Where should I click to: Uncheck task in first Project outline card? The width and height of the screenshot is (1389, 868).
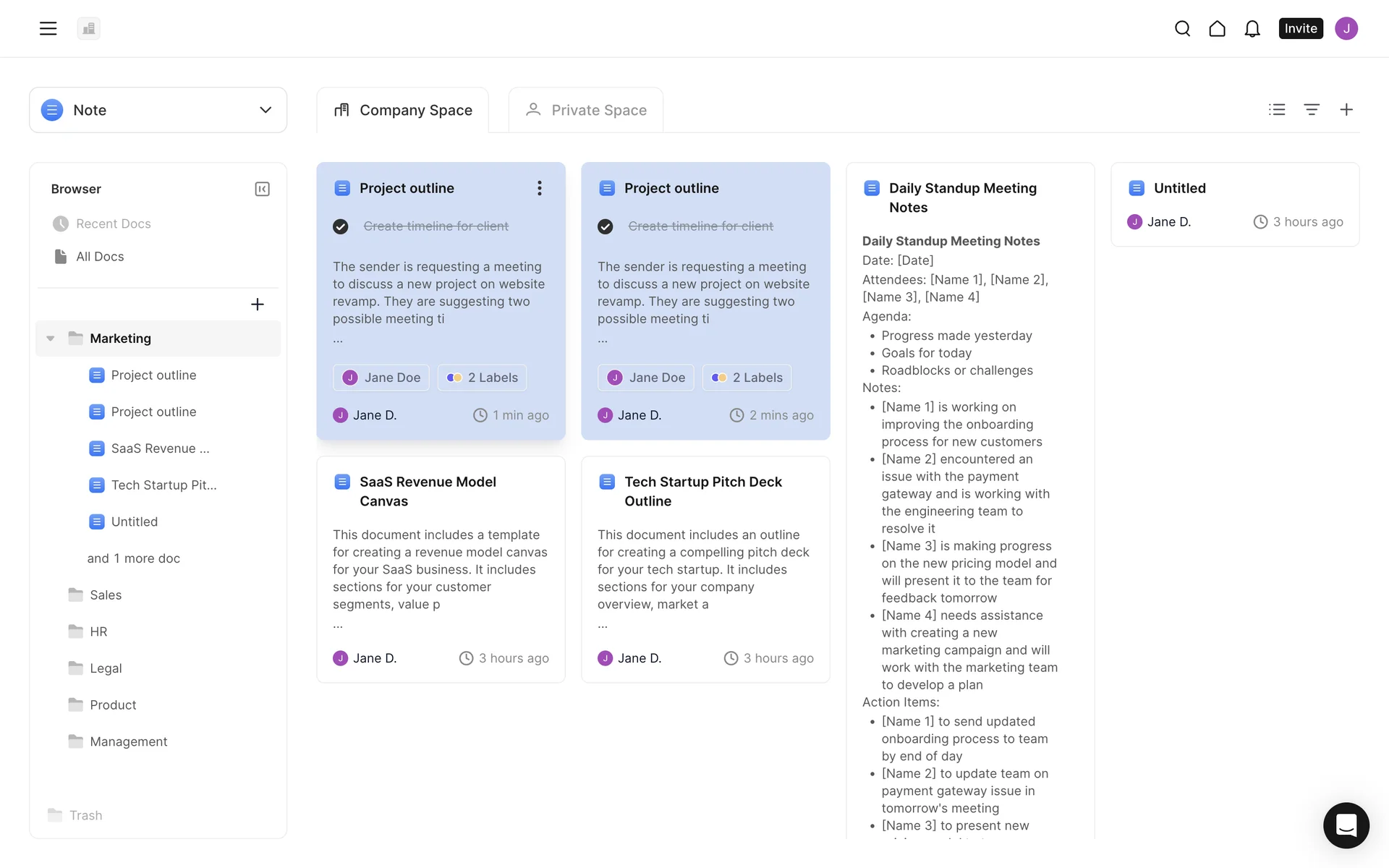(x=341, y=226)
